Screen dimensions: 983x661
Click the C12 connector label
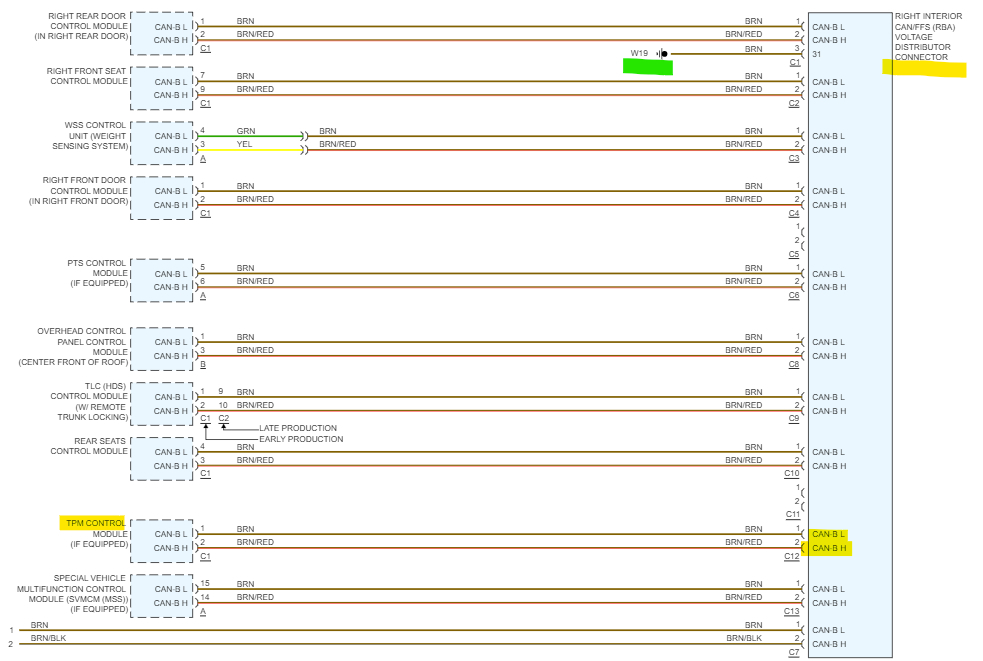(x=792, y=556)
